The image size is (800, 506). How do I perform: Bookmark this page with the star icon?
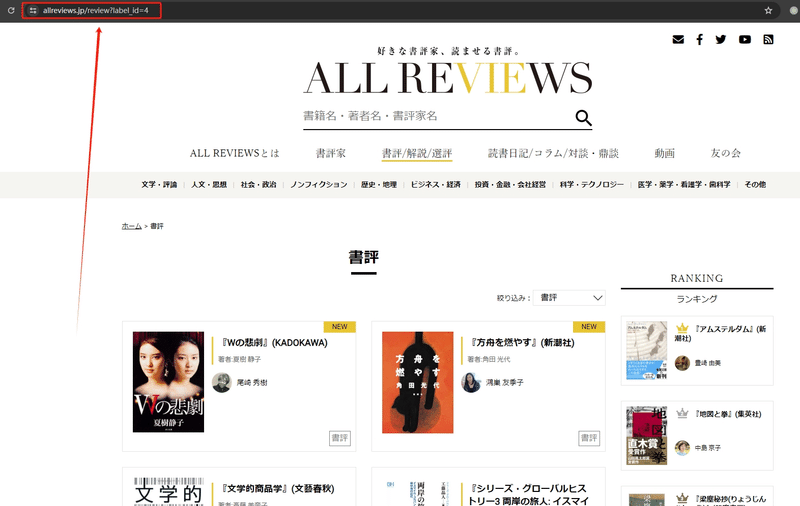tap(768, 10)
